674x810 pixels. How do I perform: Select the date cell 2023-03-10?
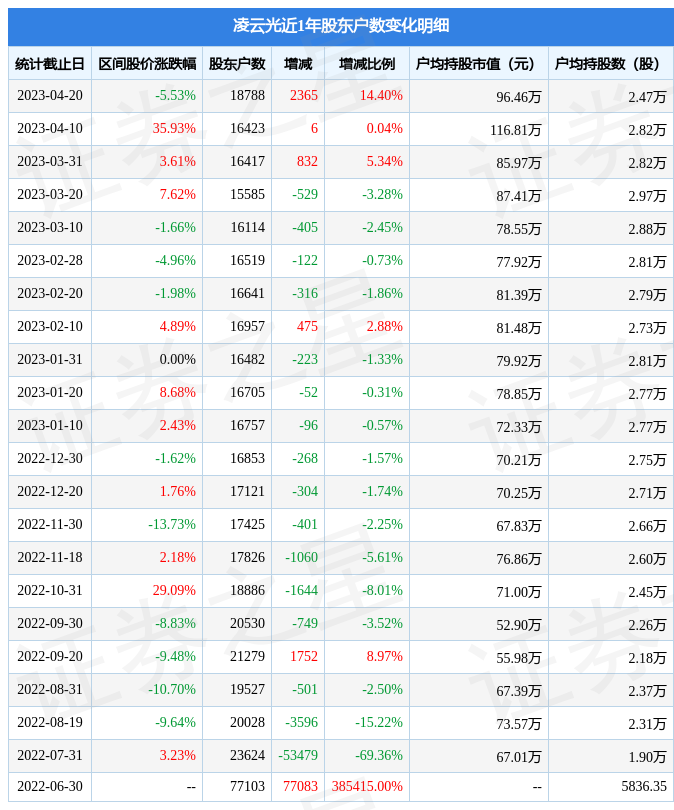click(x=50, y=227)
